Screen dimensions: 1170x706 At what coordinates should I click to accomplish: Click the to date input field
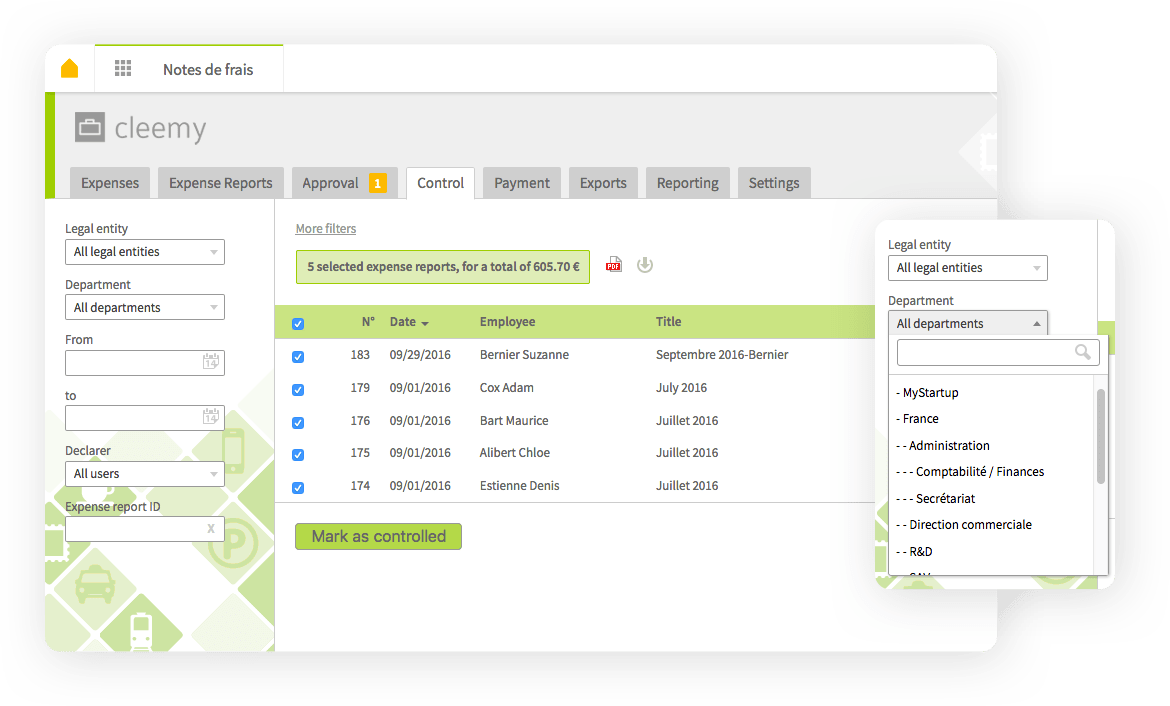(145, 418)
